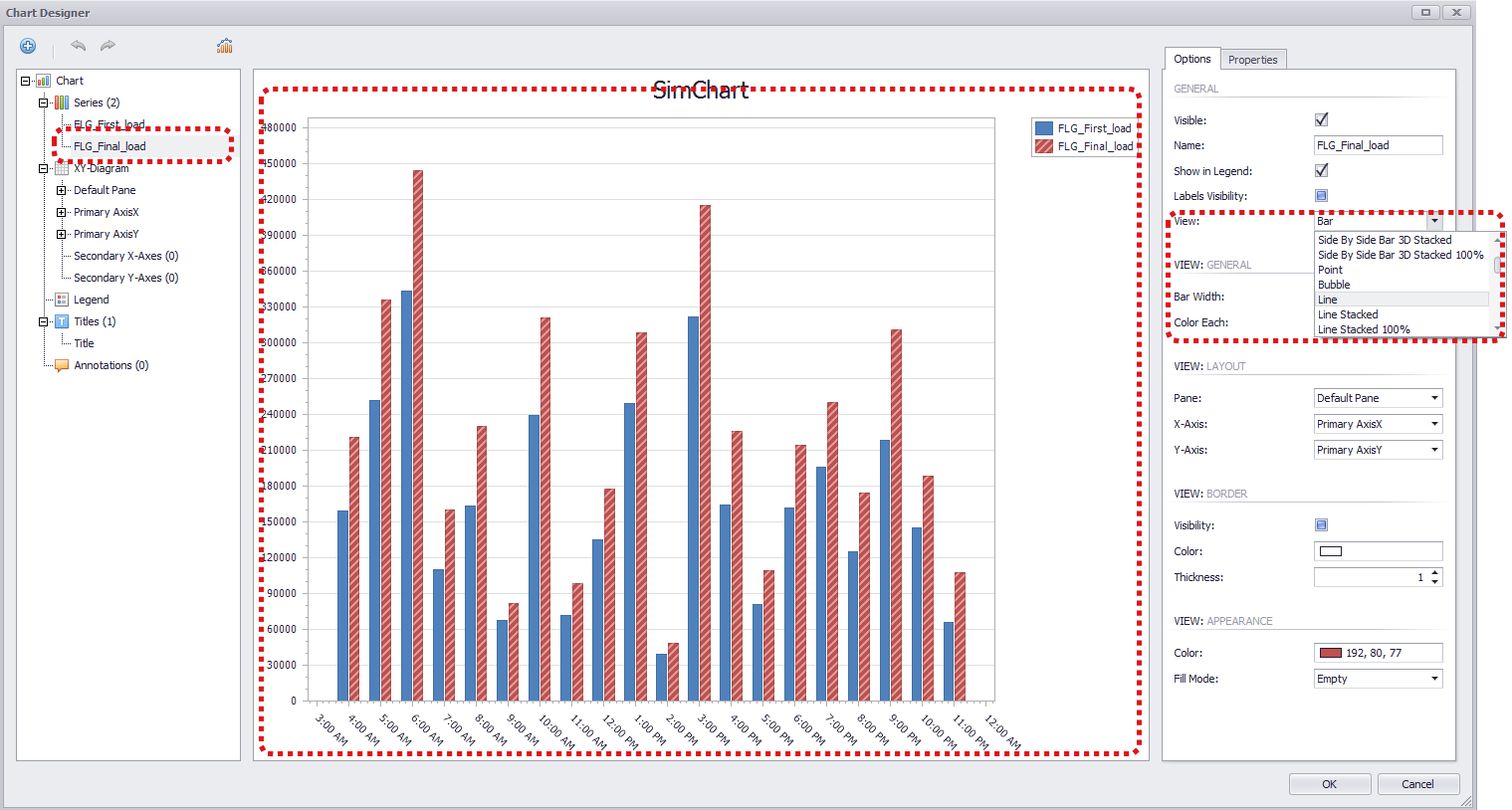The image size is (1512, 810).
Task: Open the Fill Mode dropdown
Action: click(1434, 679)
